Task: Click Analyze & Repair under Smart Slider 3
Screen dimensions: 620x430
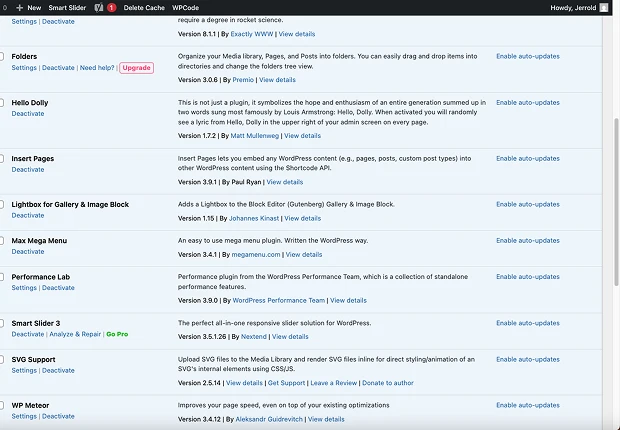Action: pos(75,334)
